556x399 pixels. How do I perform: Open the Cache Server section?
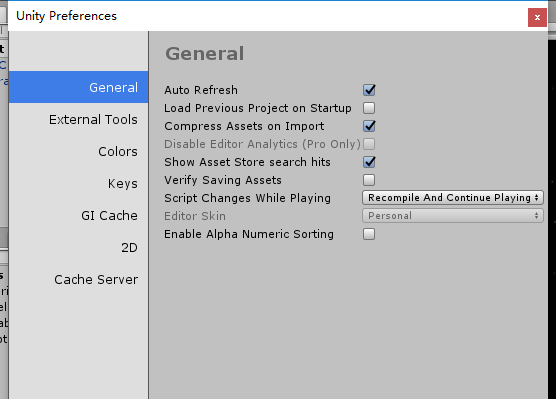tap(78, 279)
